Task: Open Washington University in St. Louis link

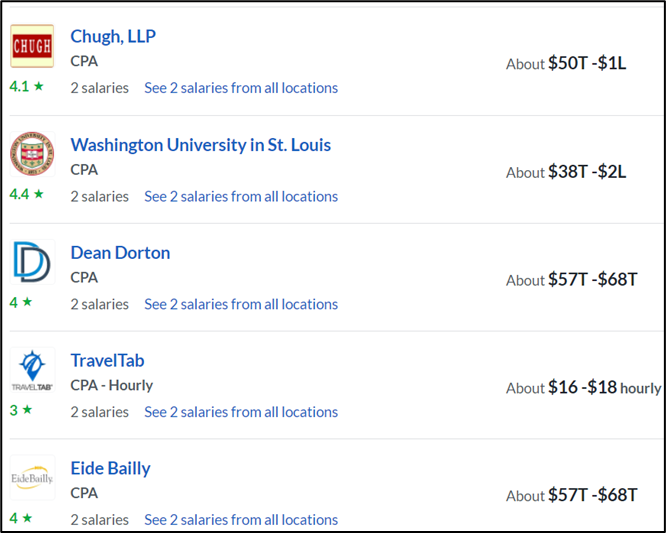Action: [x=200, y=145]
